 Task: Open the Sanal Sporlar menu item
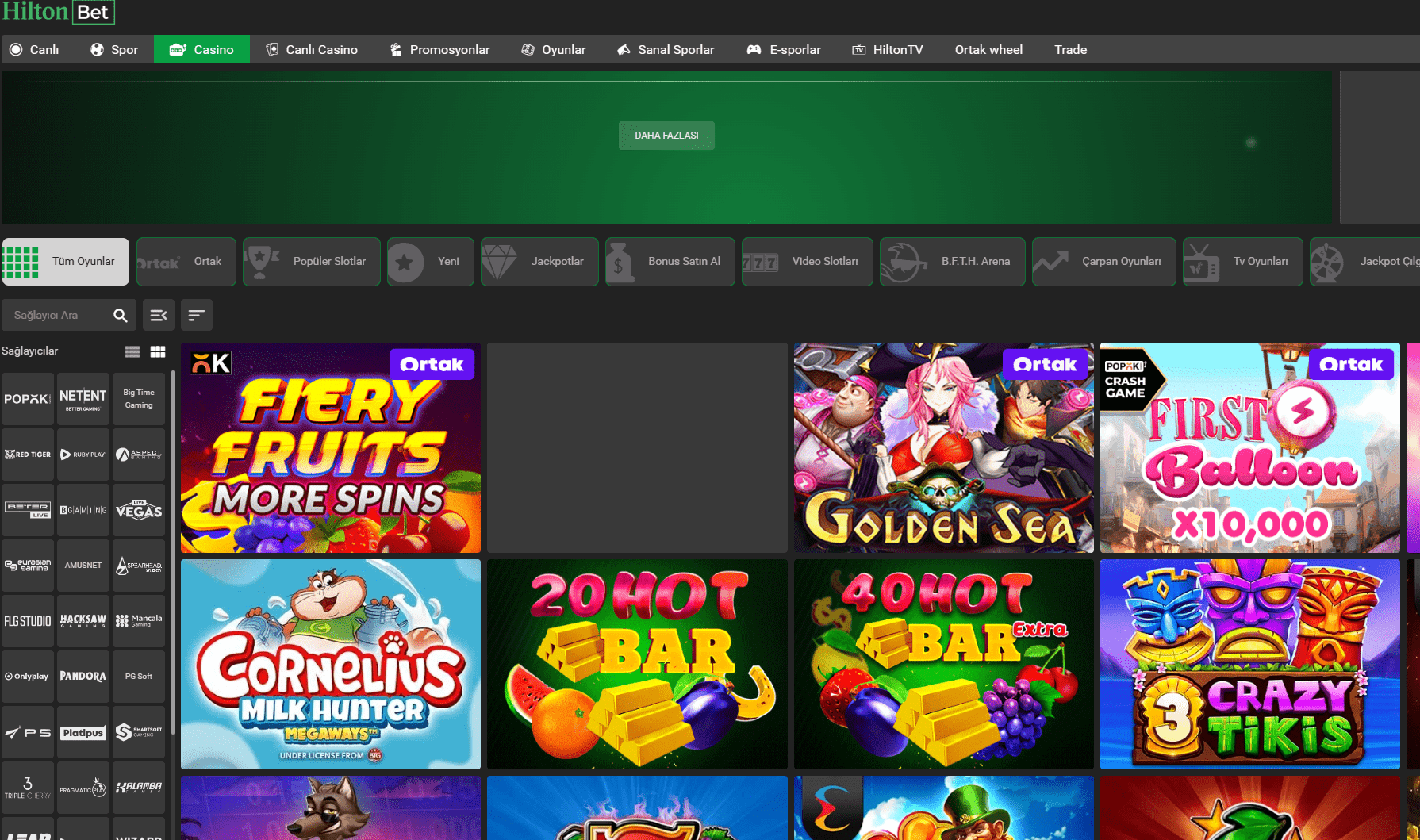click(x=666, y=49)
